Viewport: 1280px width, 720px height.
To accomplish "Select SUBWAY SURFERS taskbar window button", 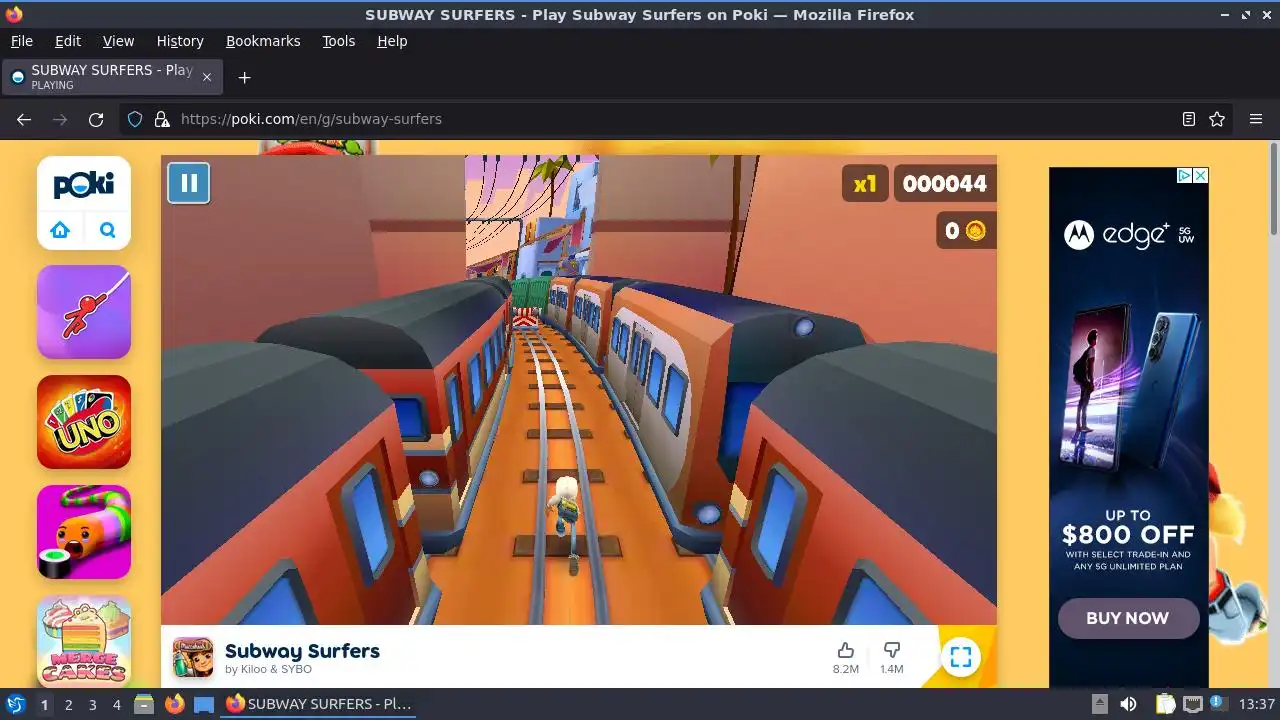I will [320, 704].
